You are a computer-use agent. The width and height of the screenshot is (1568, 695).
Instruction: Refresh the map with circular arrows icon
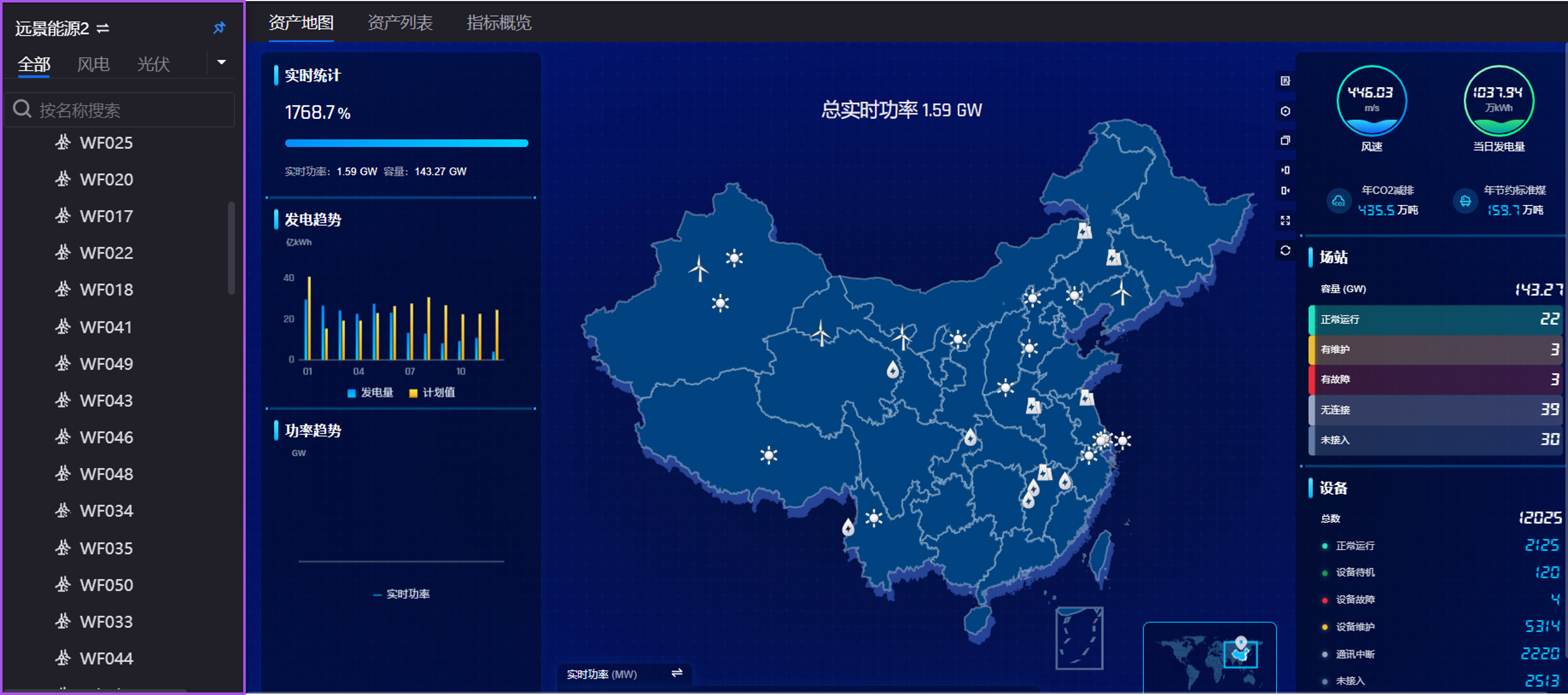[x=1285, y=250]
